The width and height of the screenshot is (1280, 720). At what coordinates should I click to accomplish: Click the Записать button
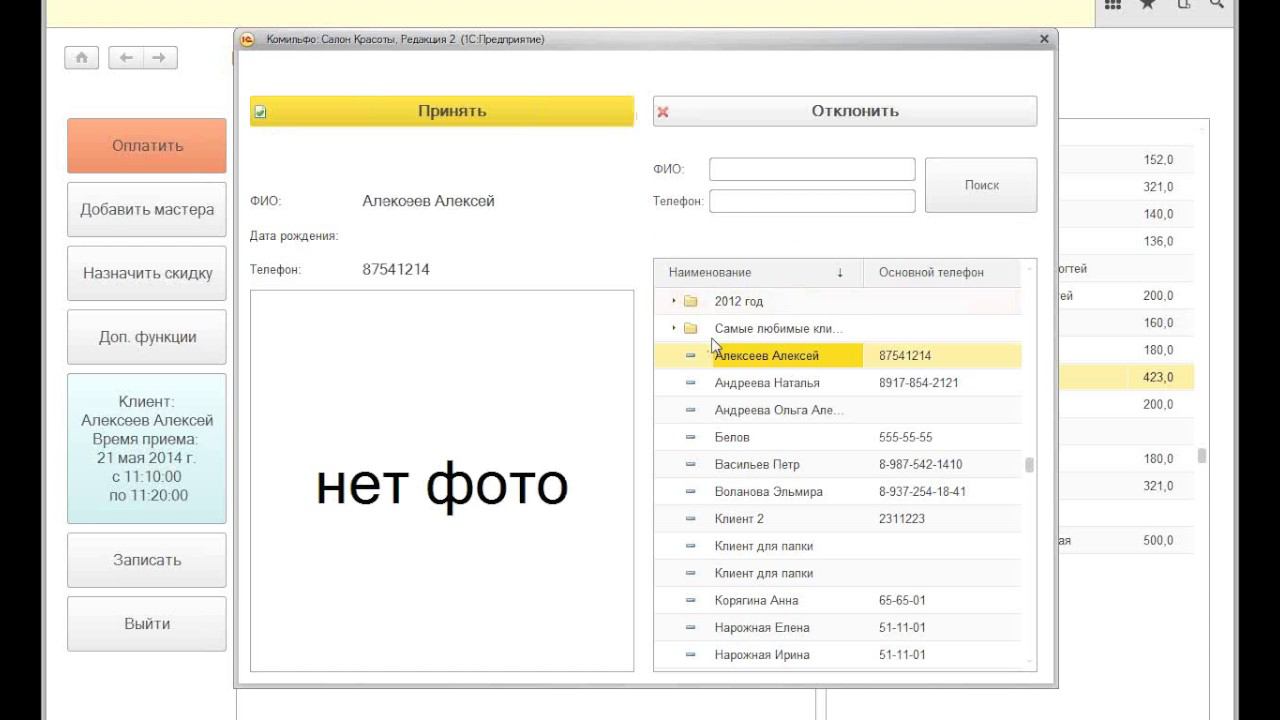(x=147, y=560)
